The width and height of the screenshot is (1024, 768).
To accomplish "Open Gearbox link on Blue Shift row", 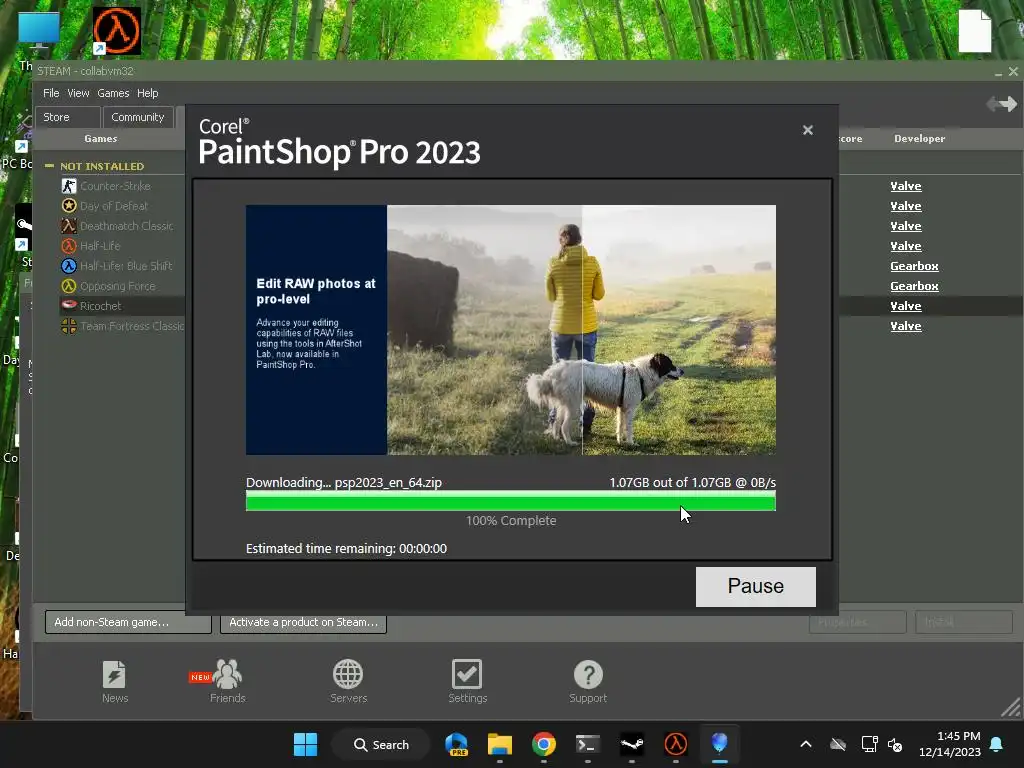I will (914, 266).
